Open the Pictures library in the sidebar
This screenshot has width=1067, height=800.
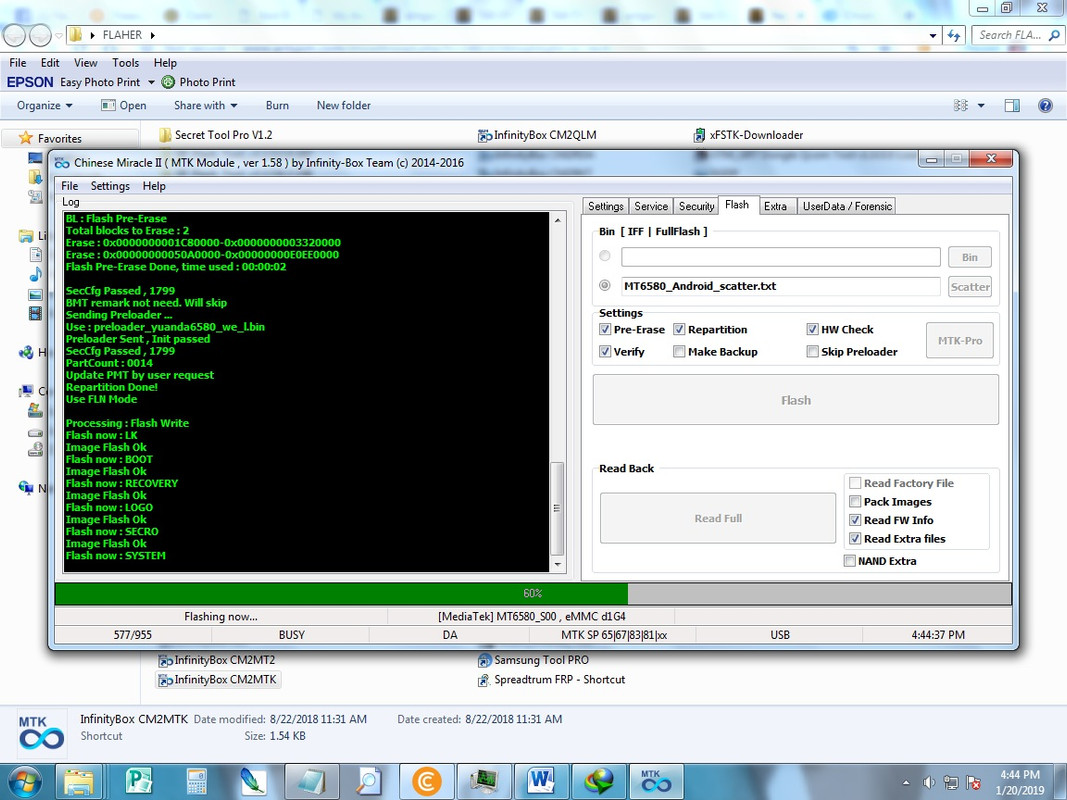35,295
